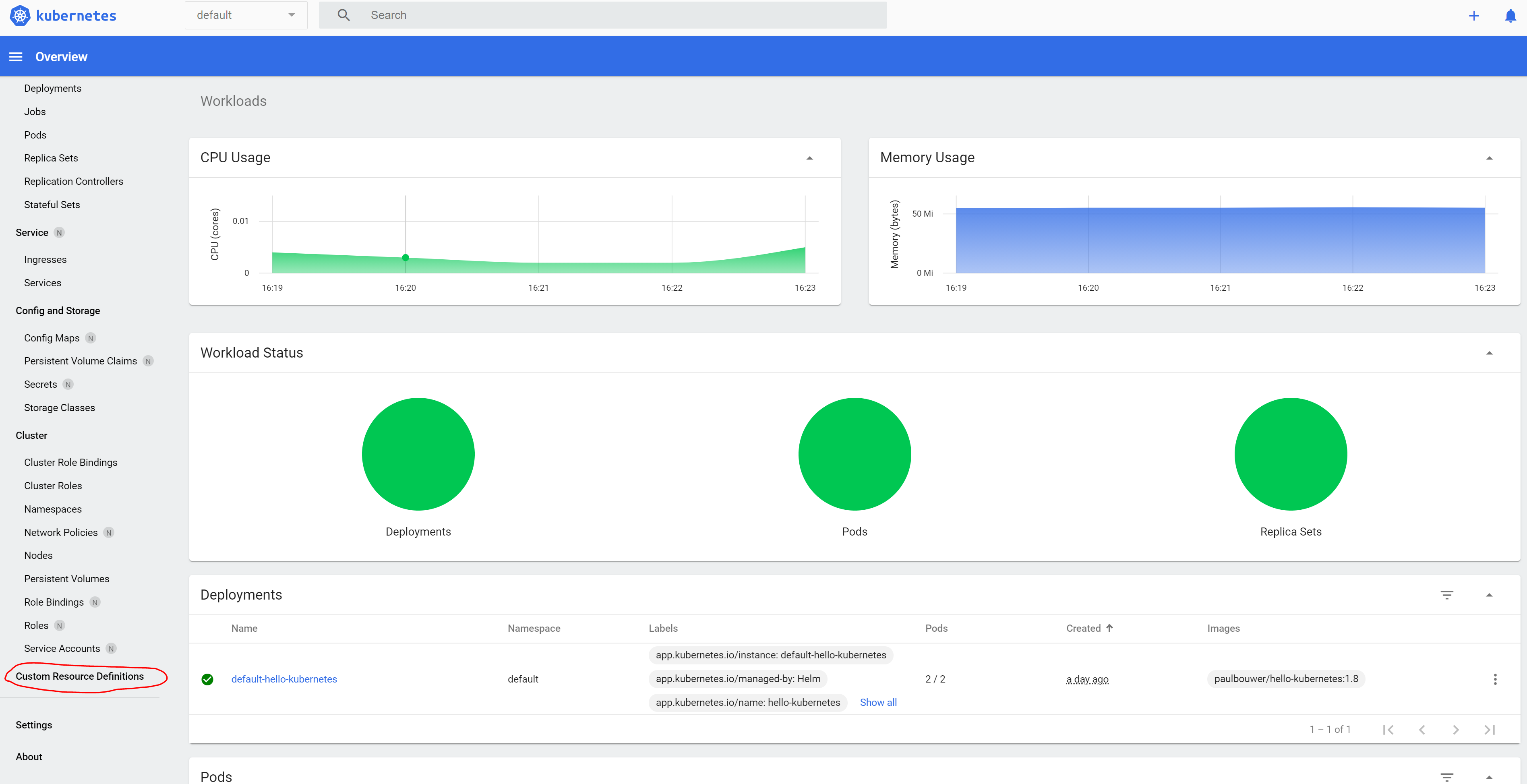Go to next page of Deployments
The image size is (1527, 784).
coord(1456,730)
